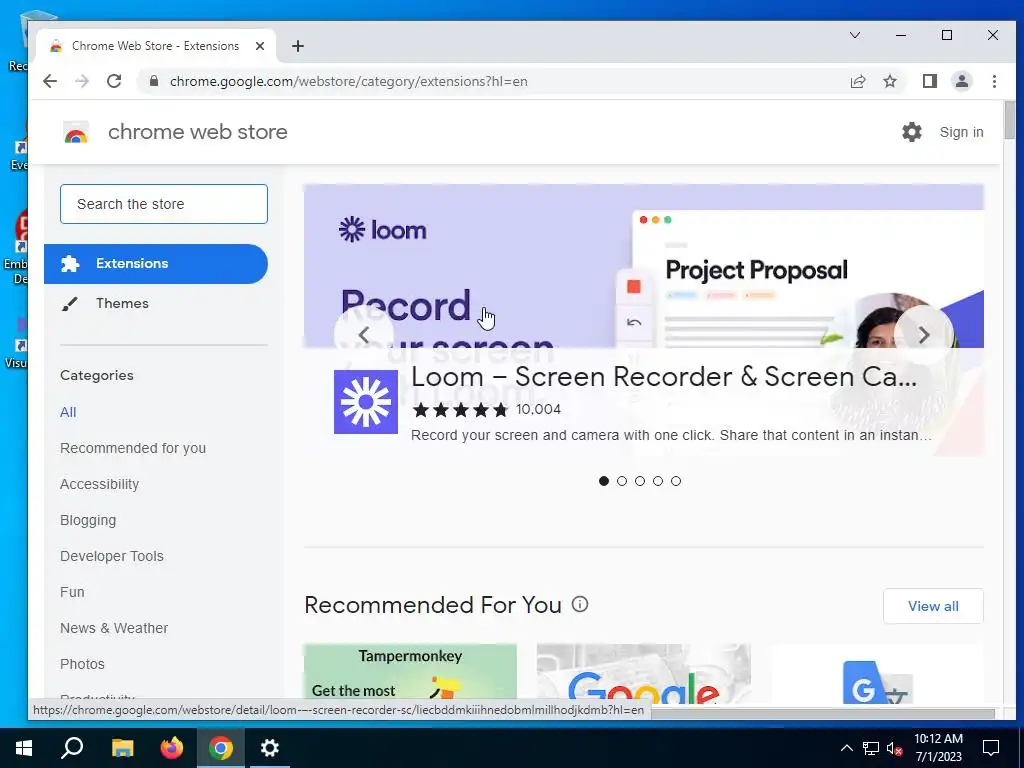This screenshot has height=768, width=1024.
Task: Open web store settings gear
Action: [x=912, y=132]
